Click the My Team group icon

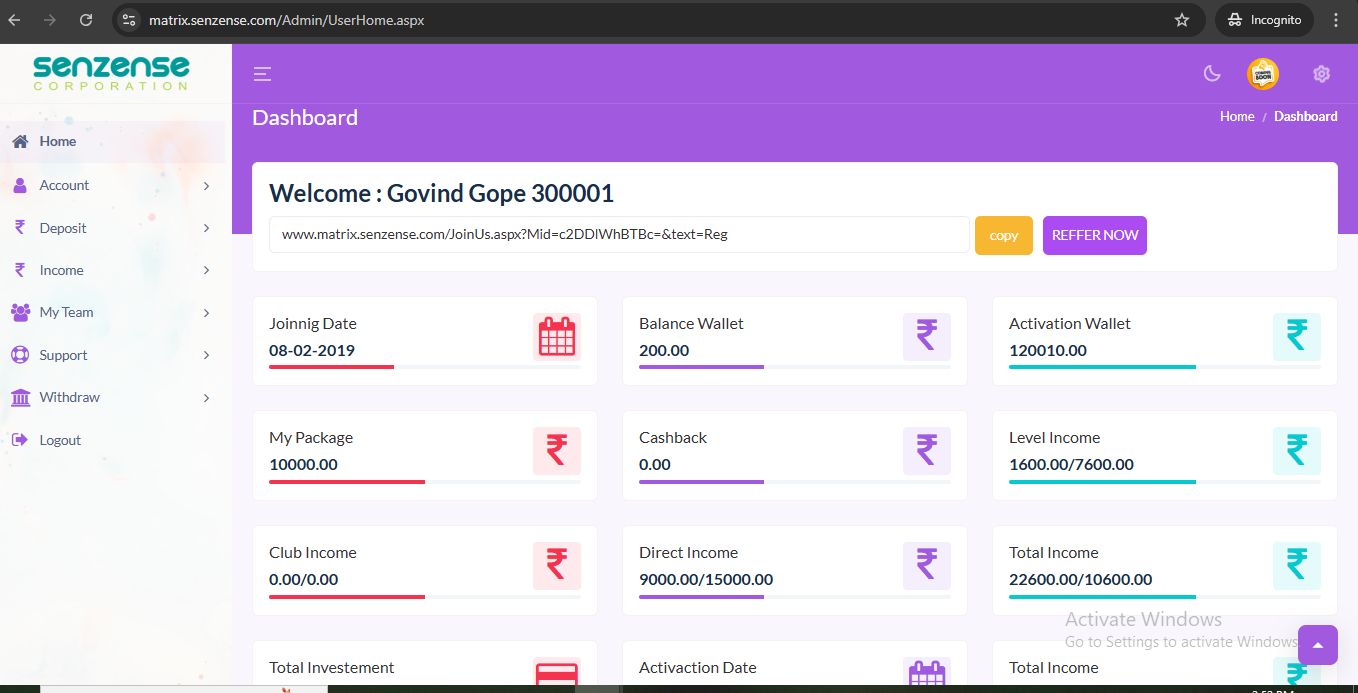coord(20,312)
